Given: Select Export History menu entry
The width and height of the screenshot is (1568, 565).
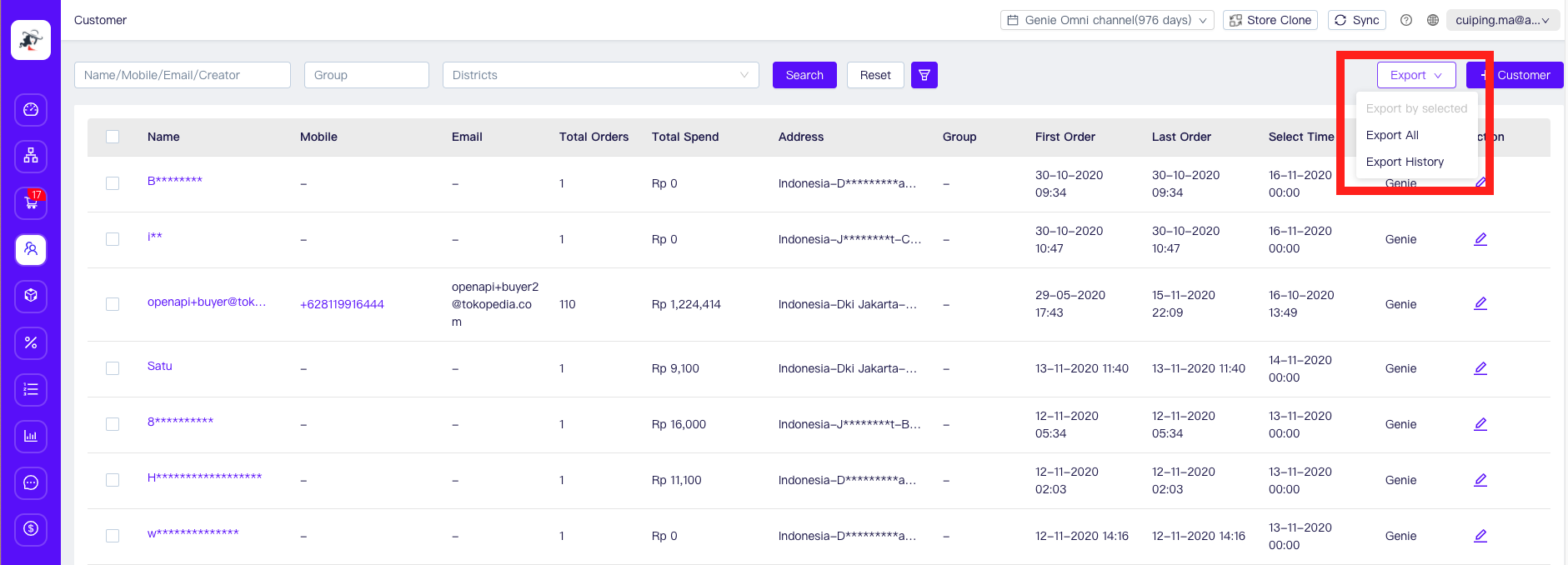Looking at the screenshot, I should pyautogui.click(x=1405, y=162).
